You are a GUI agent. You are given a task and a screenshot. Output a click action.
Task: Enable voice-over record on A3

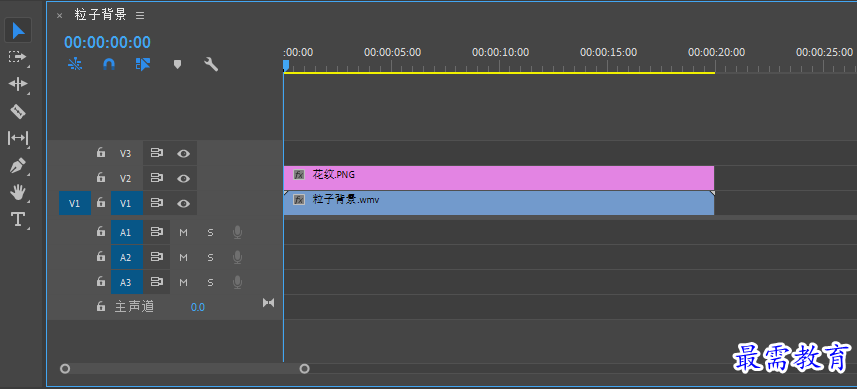click(237, 282)
